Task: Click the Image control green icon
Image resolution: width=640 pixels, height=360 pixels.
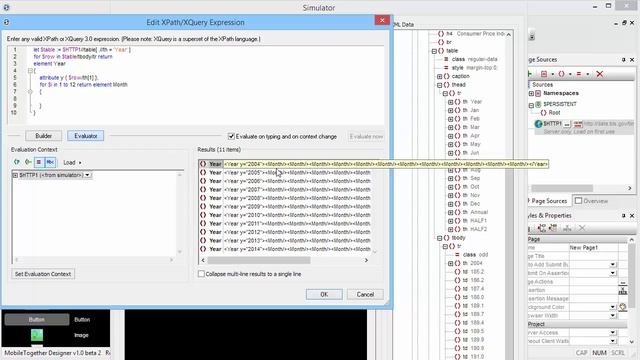Action: click(x=37, y=335)
